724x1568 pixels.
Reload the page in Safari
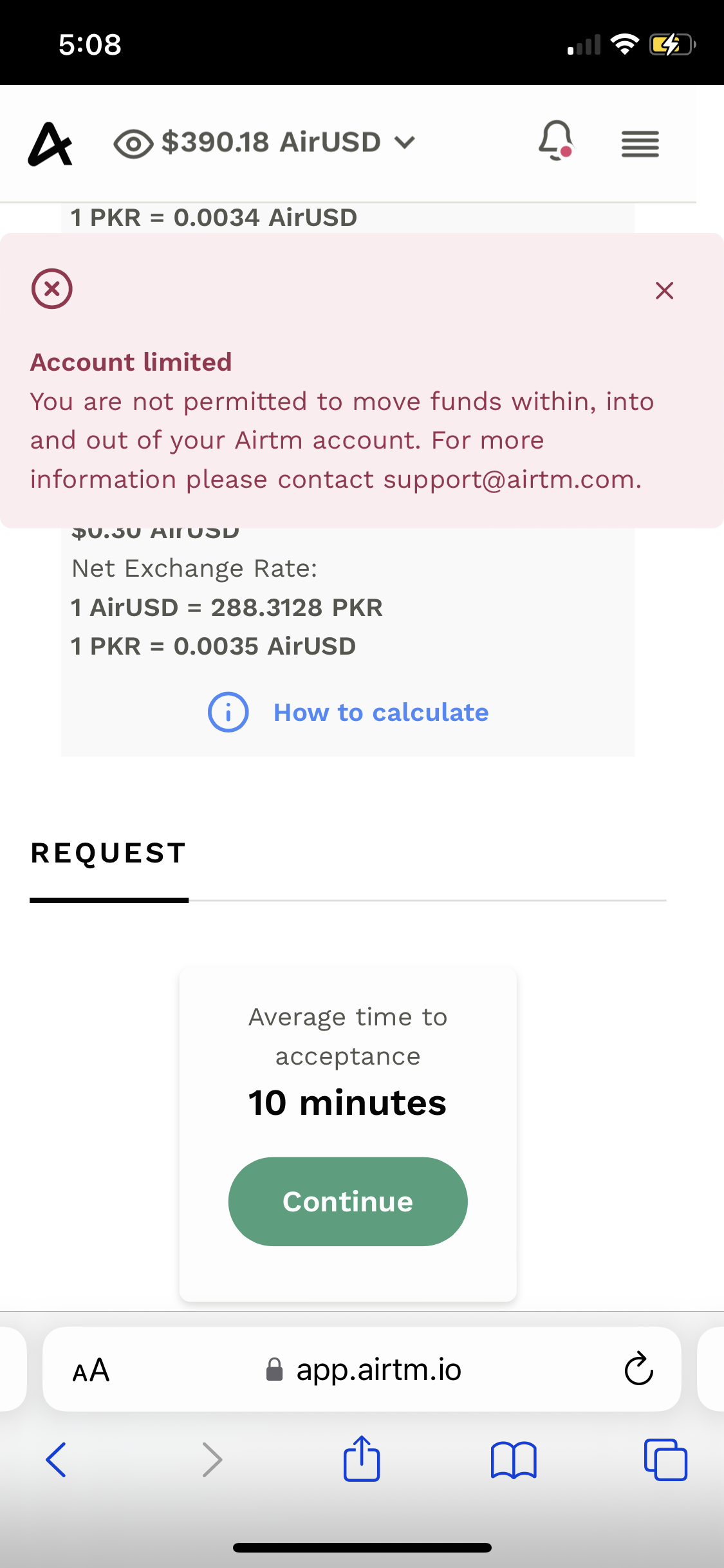pos(638,1370)
